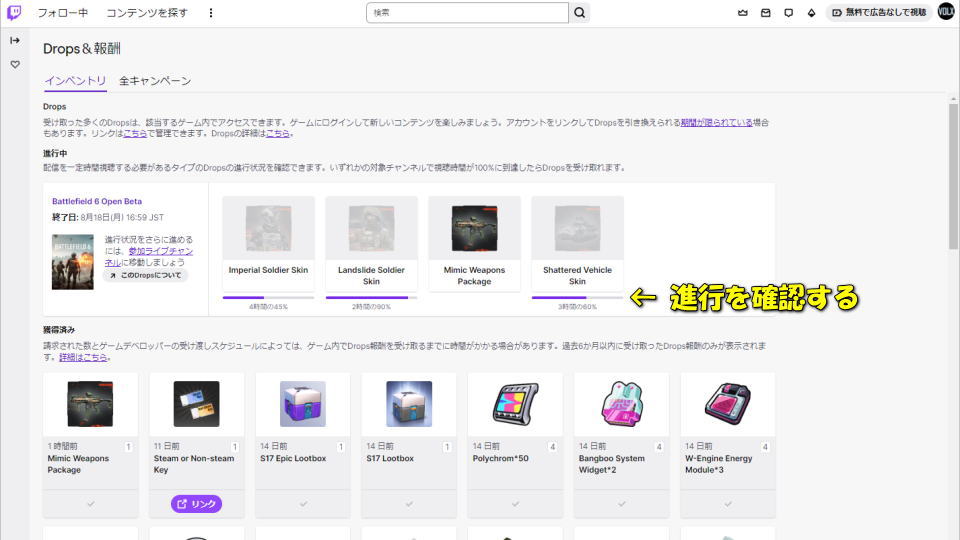Open the limited-time period link
The width and height of the screenshot is (960, 540).
(x=716, y=122)
